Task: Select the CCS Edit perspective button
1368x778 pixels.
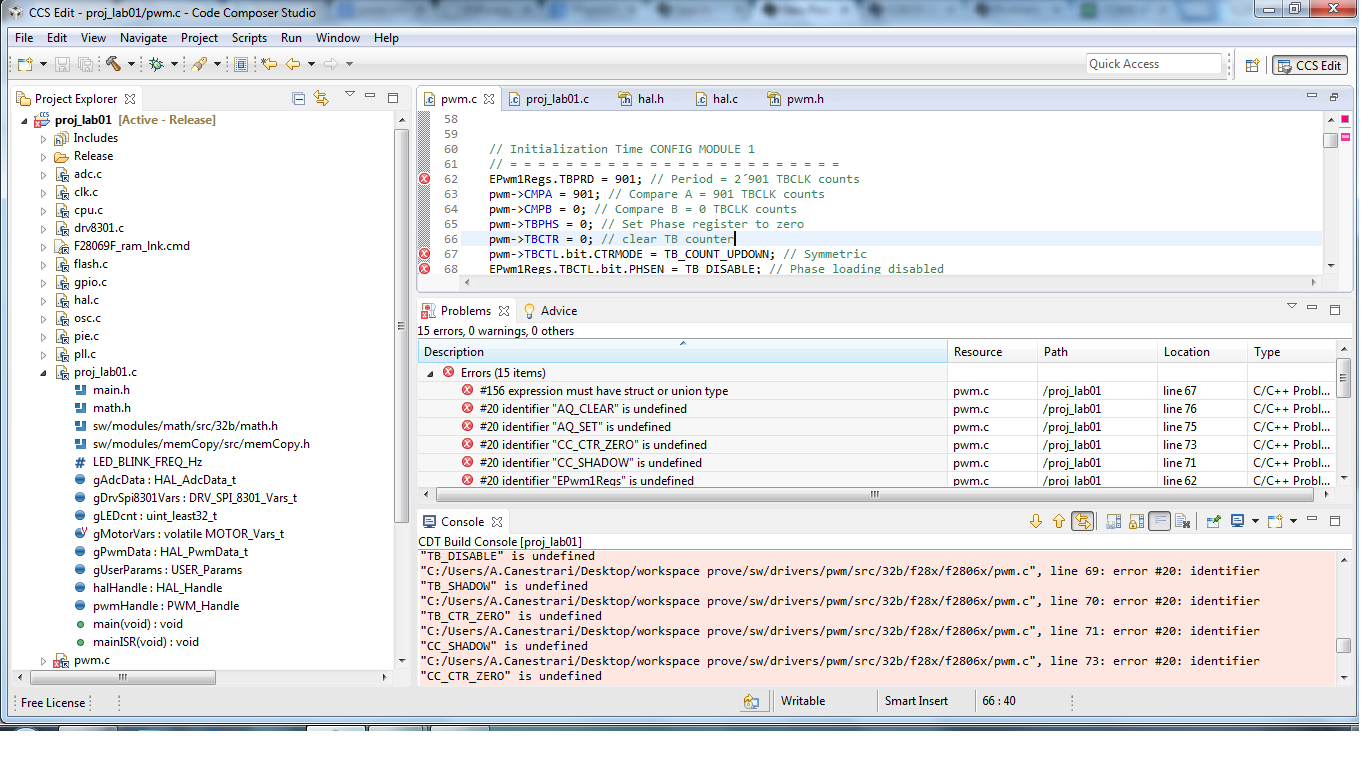Action: [x=1309, y=65]
